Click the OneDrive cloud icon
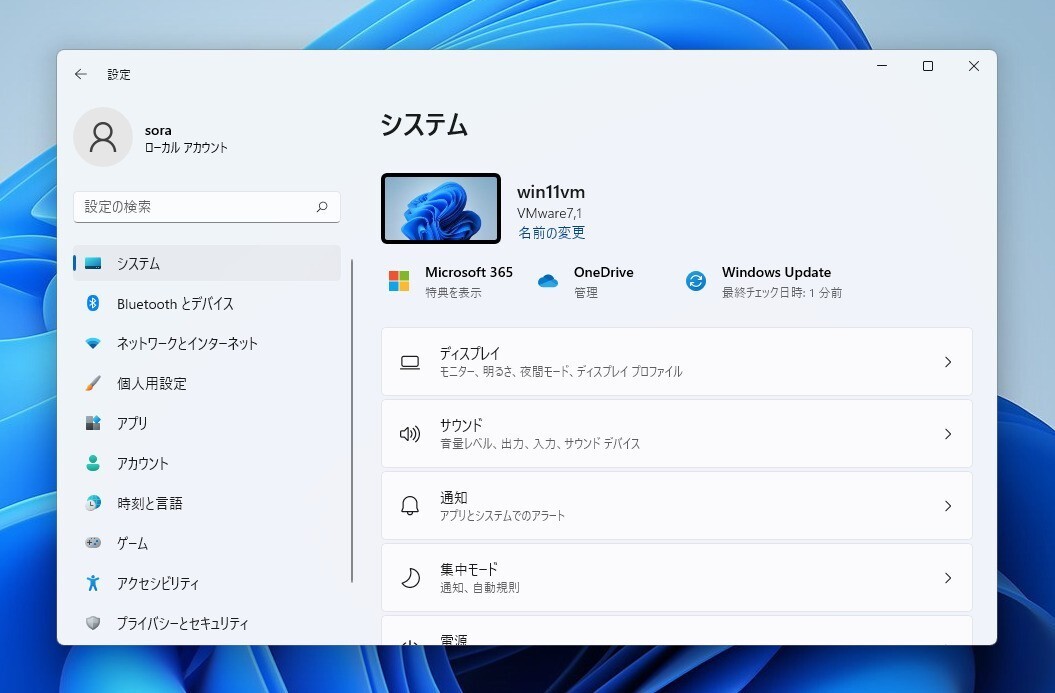1055x693 pixels. point(547,281)
